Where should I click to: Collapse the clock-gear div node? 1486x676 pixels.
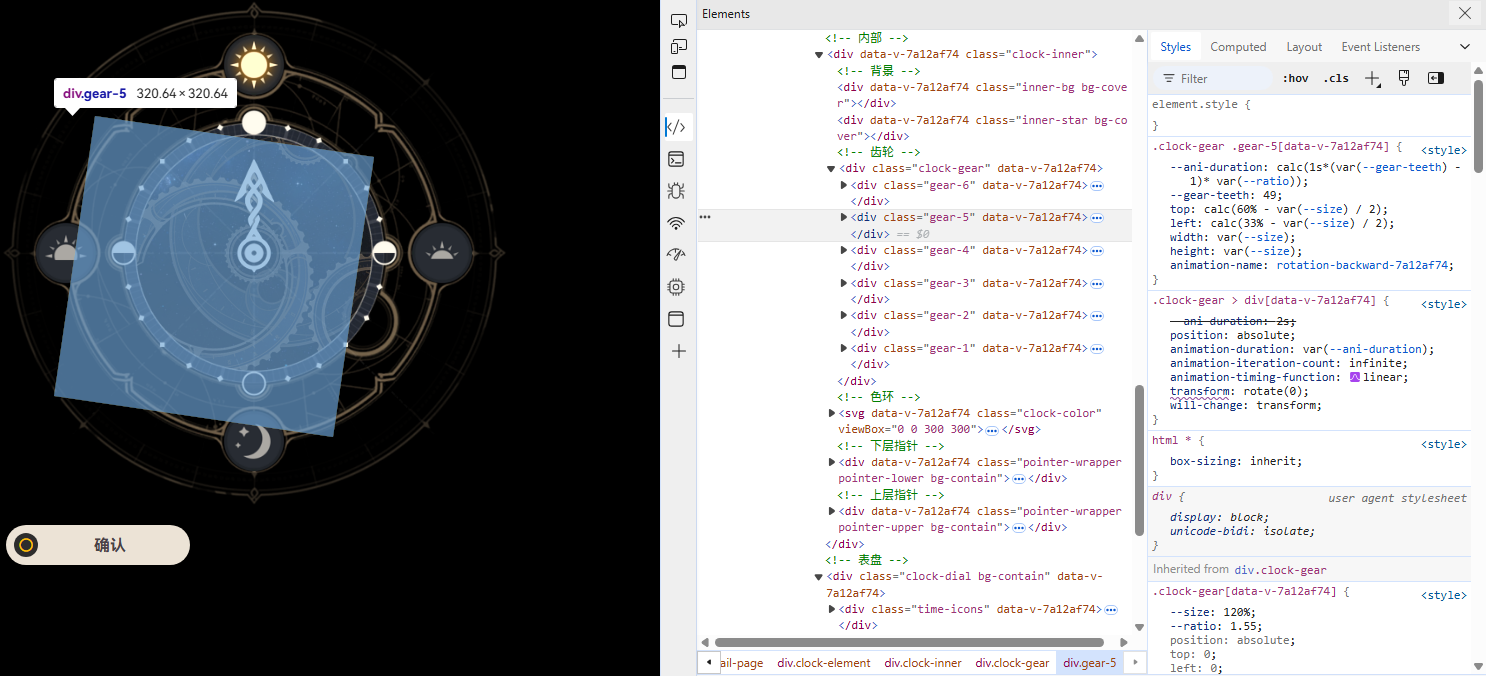click(832, 168)
